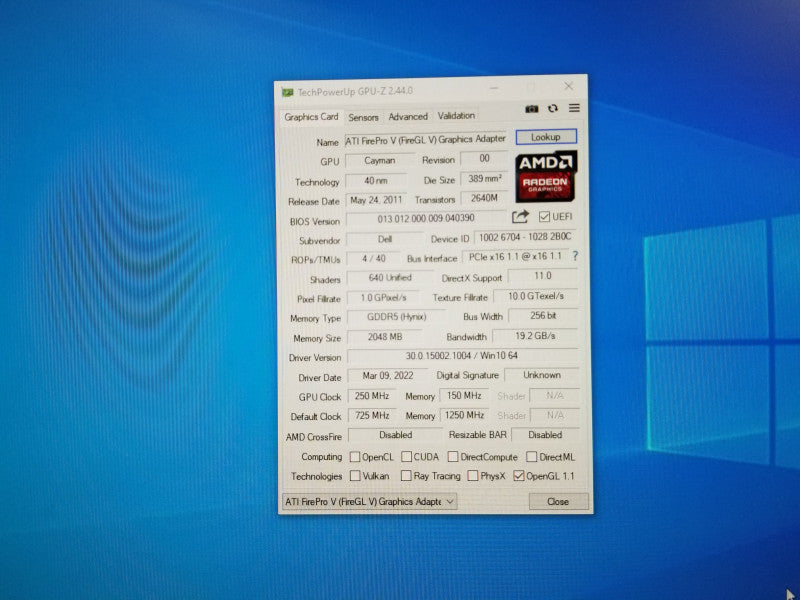Open the hamburger menu icon
The image size is (800, 600).
coord(574,108)
